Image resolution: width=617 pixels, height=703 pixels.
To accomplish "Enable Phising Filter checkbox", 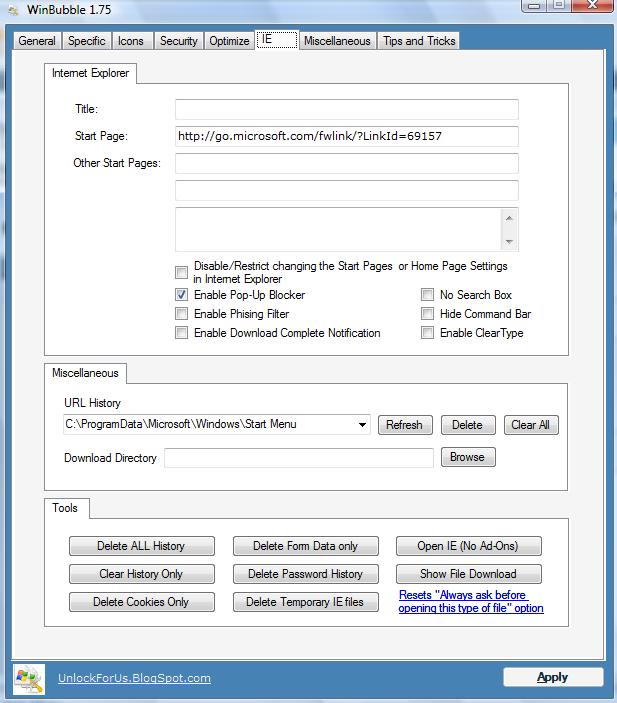I will pyautogui.click(x=181, y=313).
